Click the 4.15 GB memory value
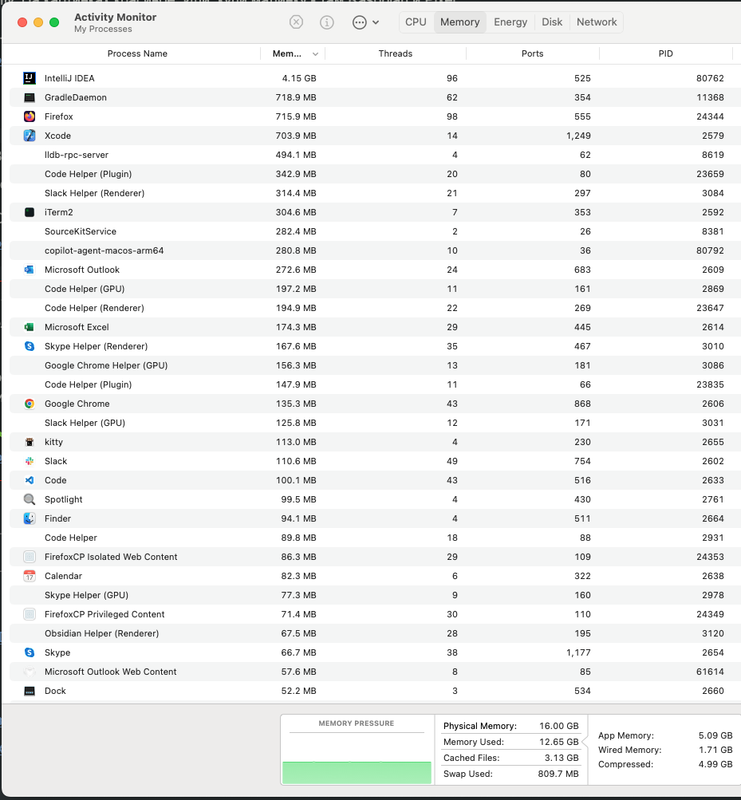Viewport: 741px width, 800px height. (299, 78)
